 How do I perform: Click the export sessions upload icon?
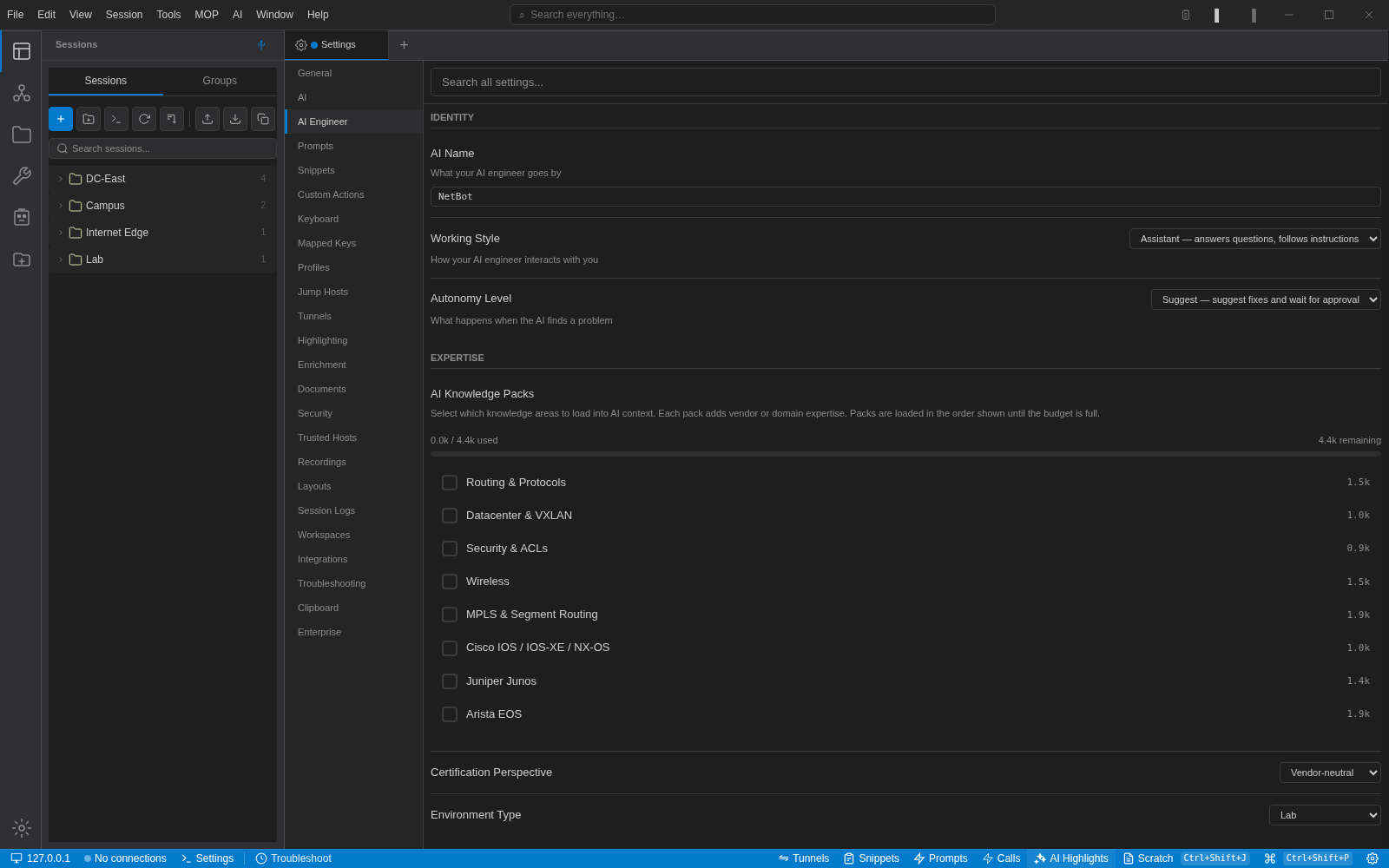(x=207, y=119)
